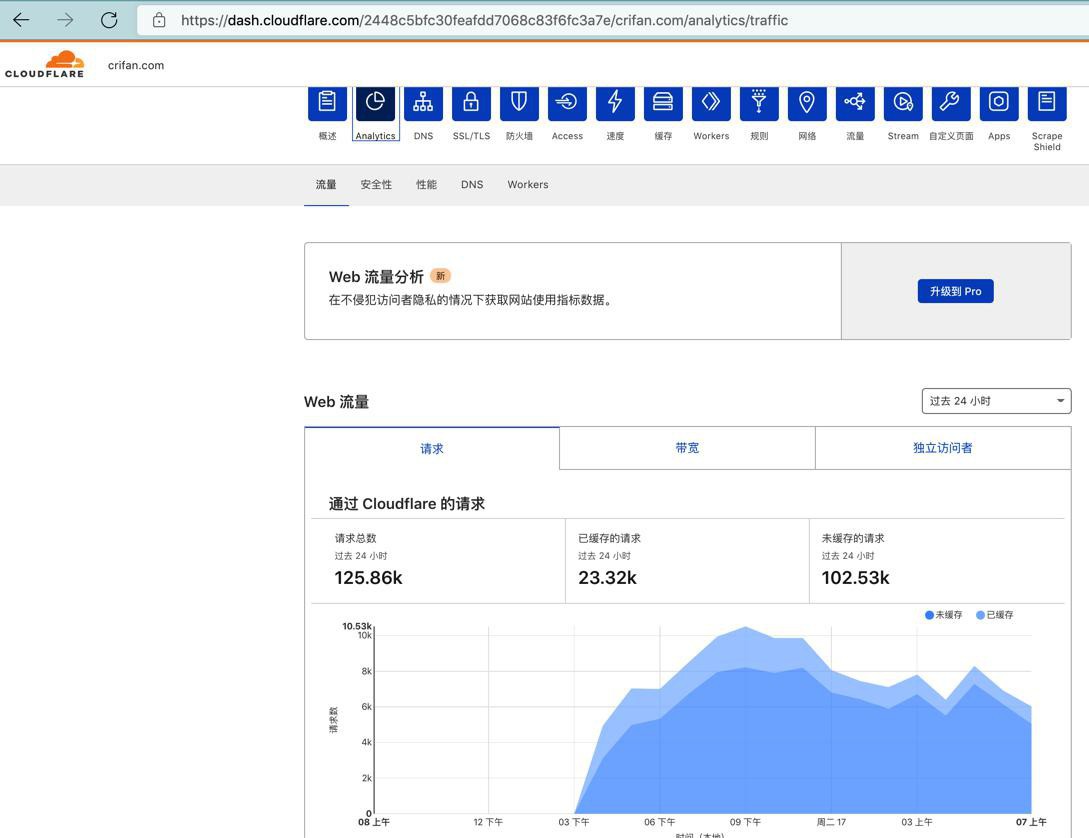Toggle the 未缓存 legend series

[x=943, y=614]
